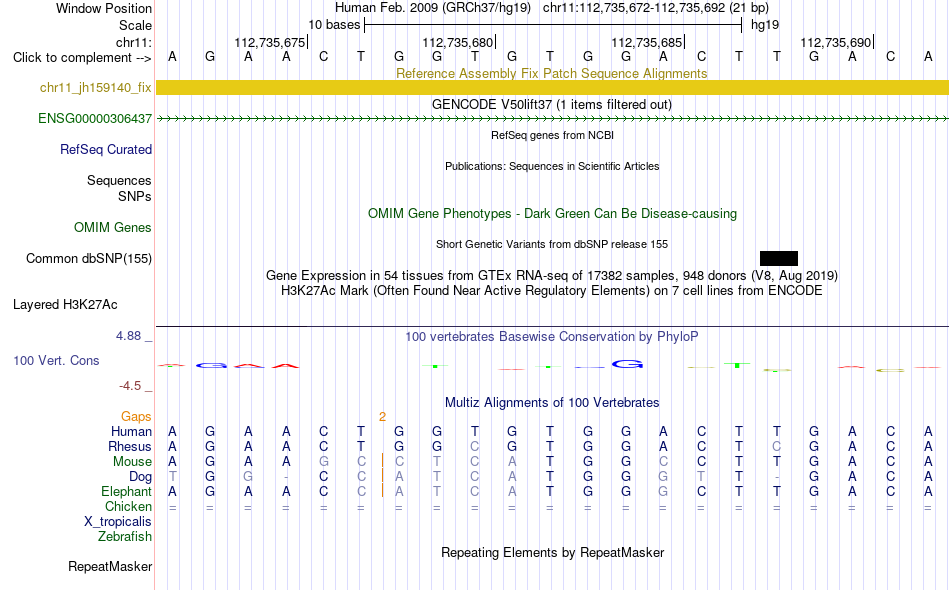Open Short Genetic Variants from dbSNP release 155
This screenshot has height=590, width=950.
coord(552,244)
